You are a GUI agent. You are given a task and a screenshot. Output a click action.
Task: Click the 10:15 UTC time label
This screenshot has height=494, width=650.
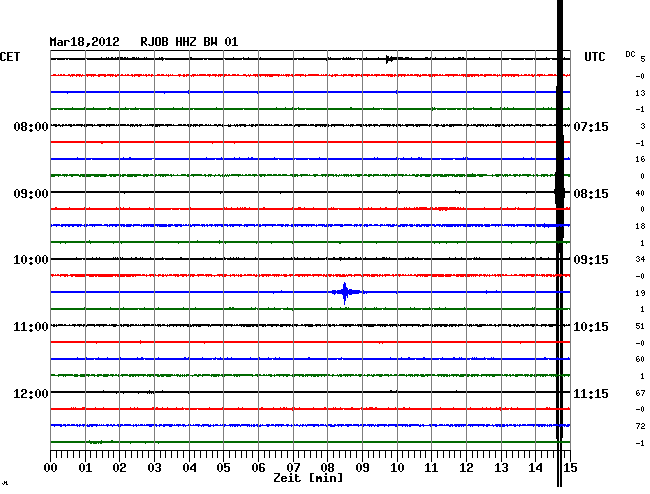click(x=591, y=327)
